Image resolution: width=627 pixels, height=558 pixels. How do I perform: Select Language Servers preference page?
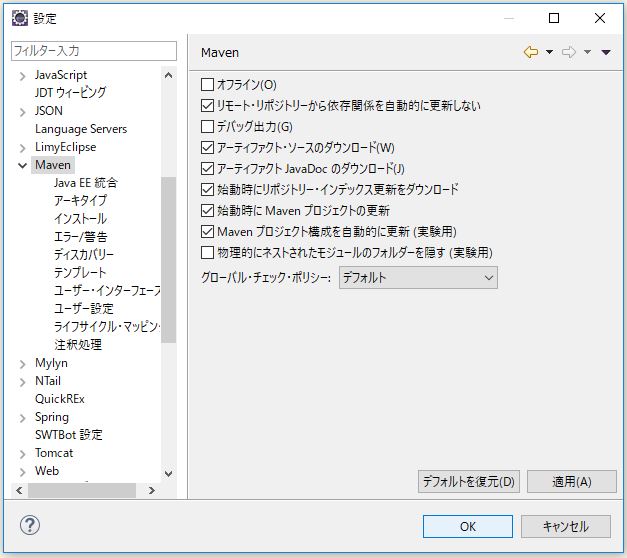click(81, 129)
